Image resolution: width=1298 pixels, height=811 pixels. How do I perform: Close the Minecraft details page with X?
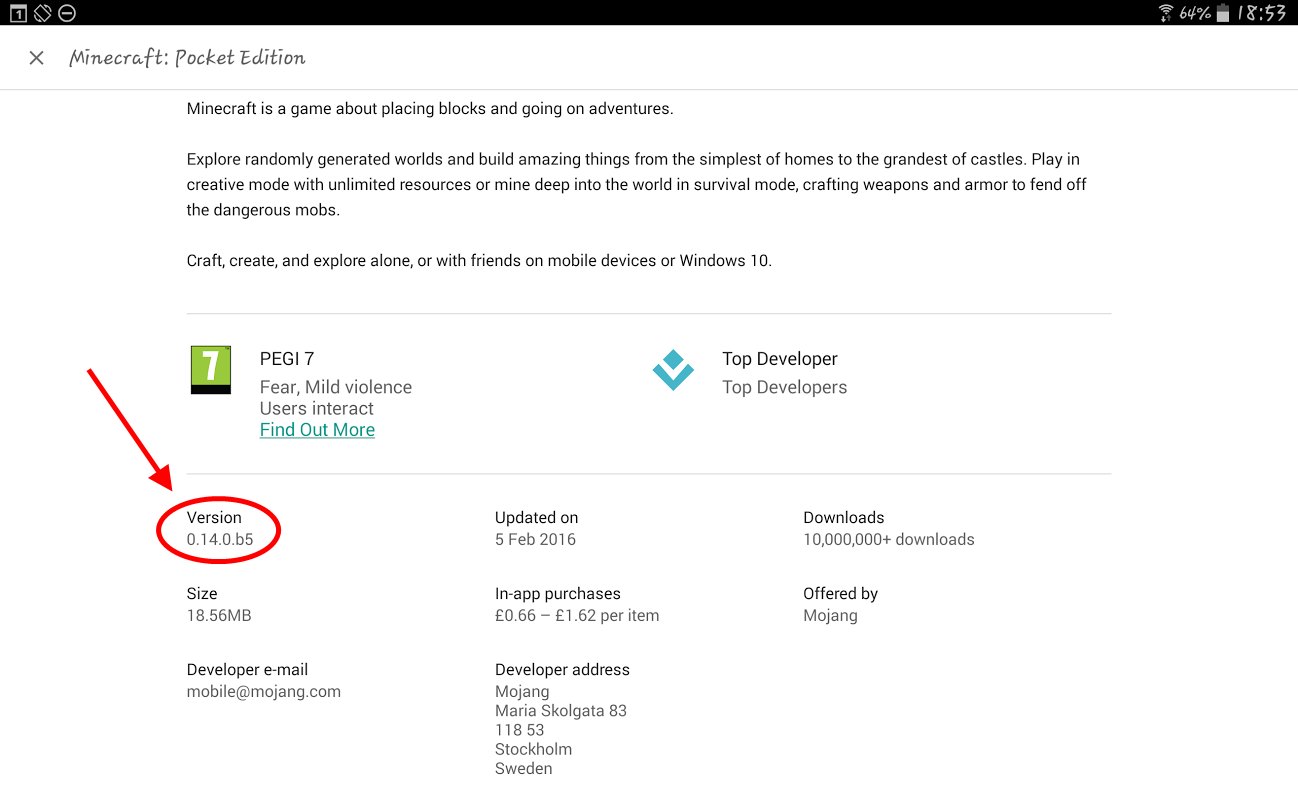[x=37, y=58]
